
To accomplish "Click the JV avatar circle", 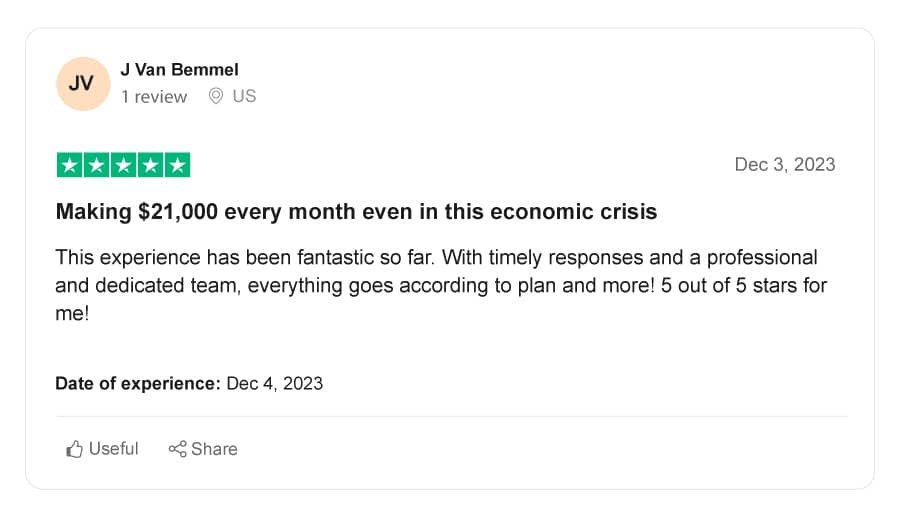I will pyautogui.click(x=83, y=84).
